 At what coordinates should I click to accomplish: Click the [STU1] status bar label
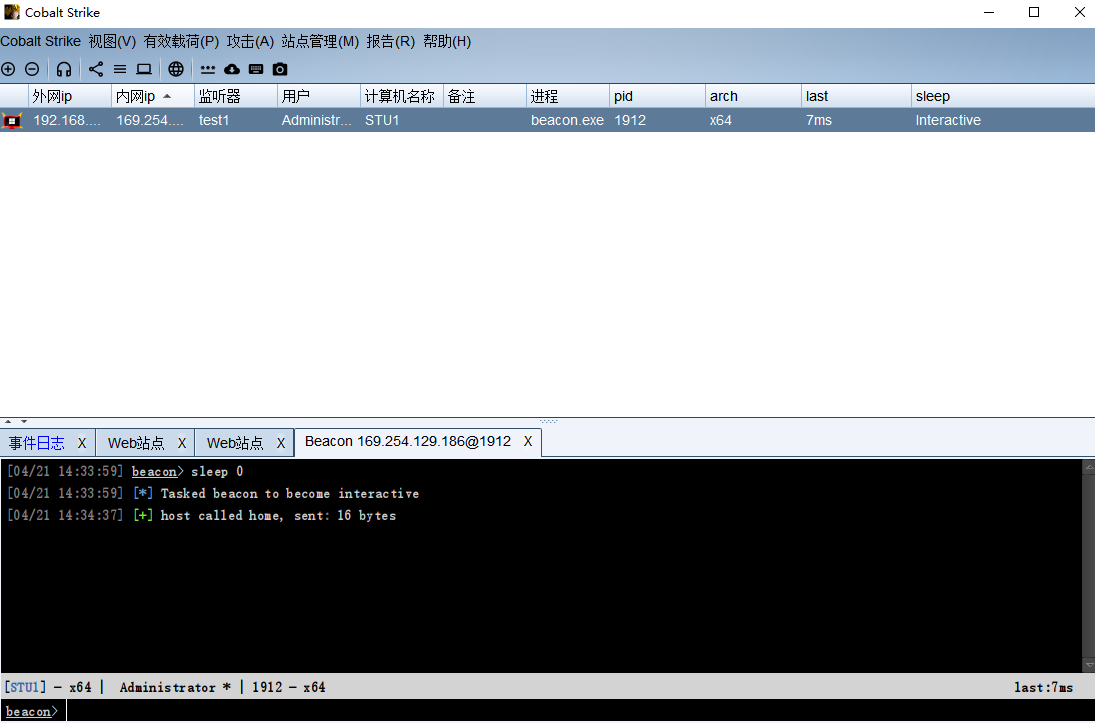(x=25, y=687)
